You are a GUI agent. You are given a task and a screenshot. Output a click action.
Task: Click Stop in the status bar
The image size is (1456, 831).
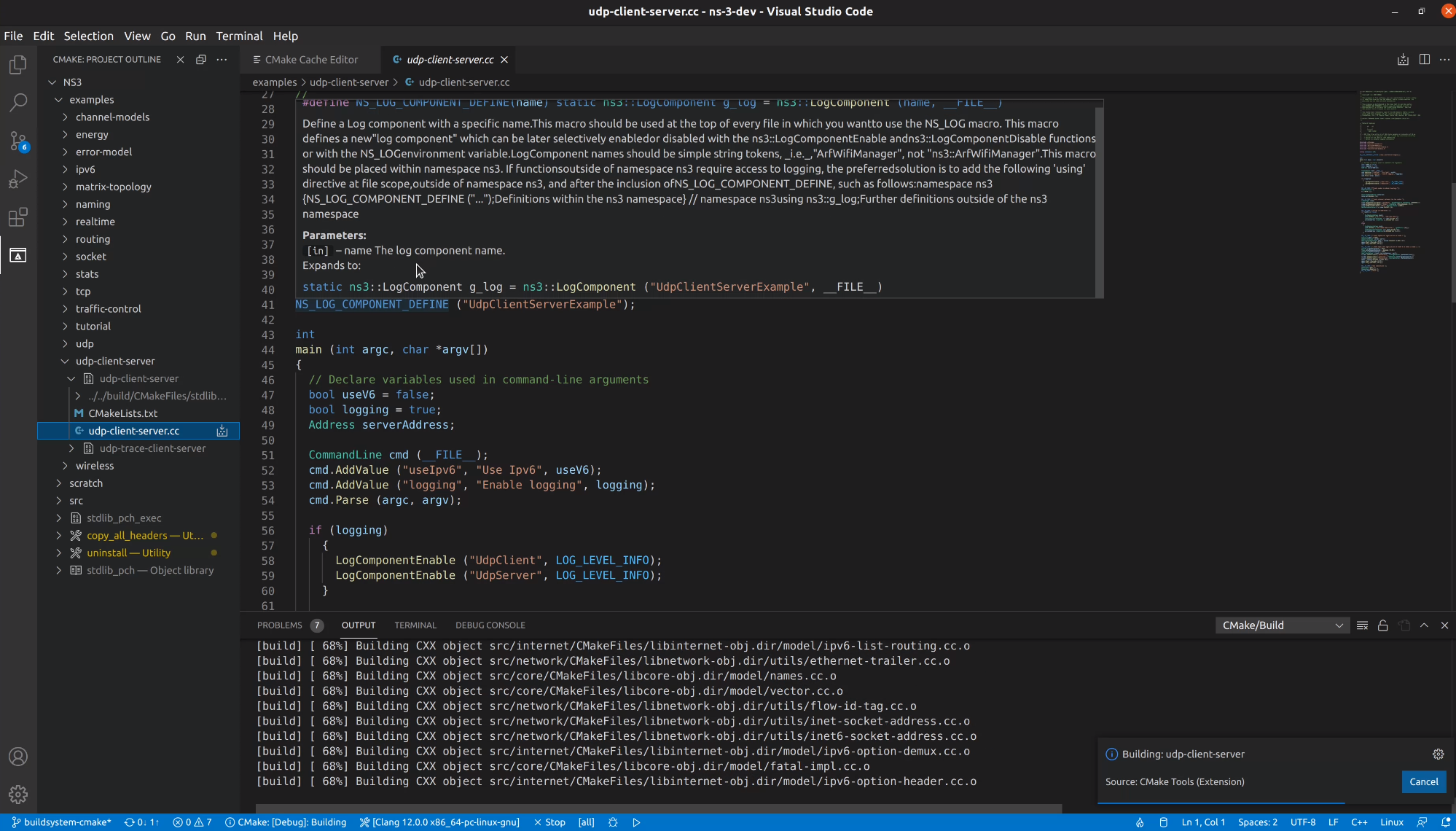(552, 822)
